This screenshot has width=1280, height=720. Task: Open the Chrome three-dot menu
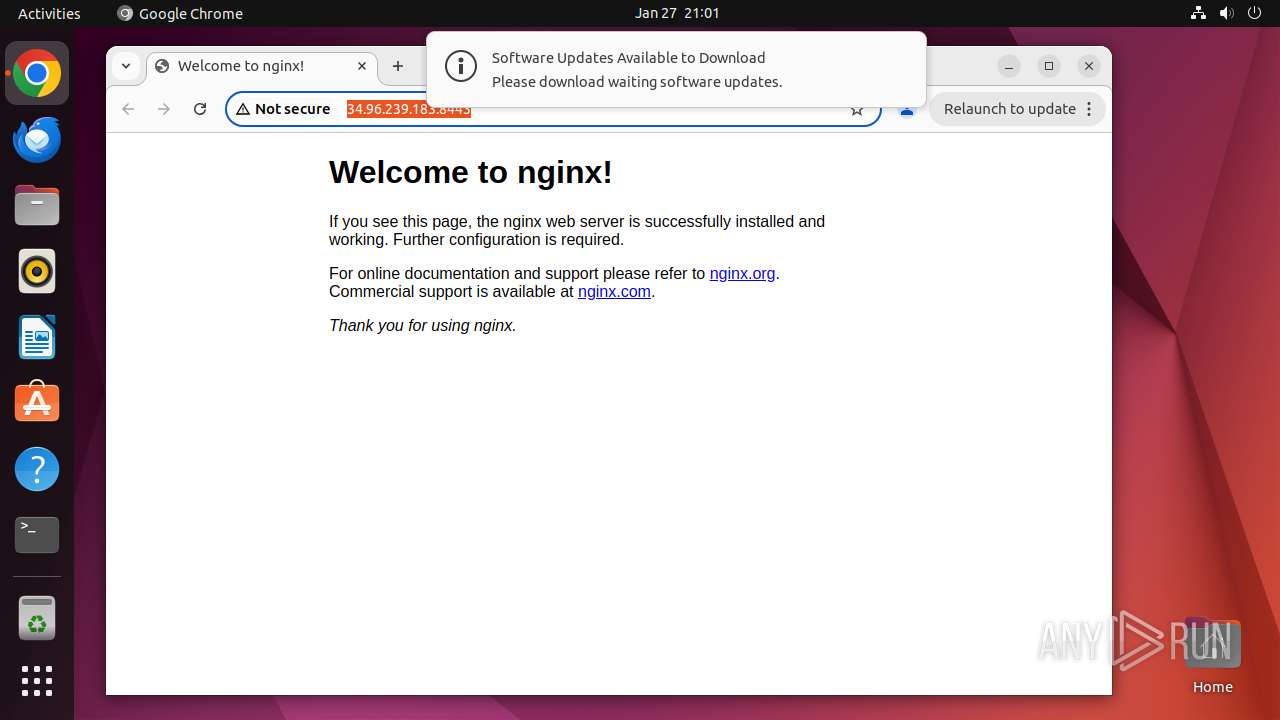1089,109
